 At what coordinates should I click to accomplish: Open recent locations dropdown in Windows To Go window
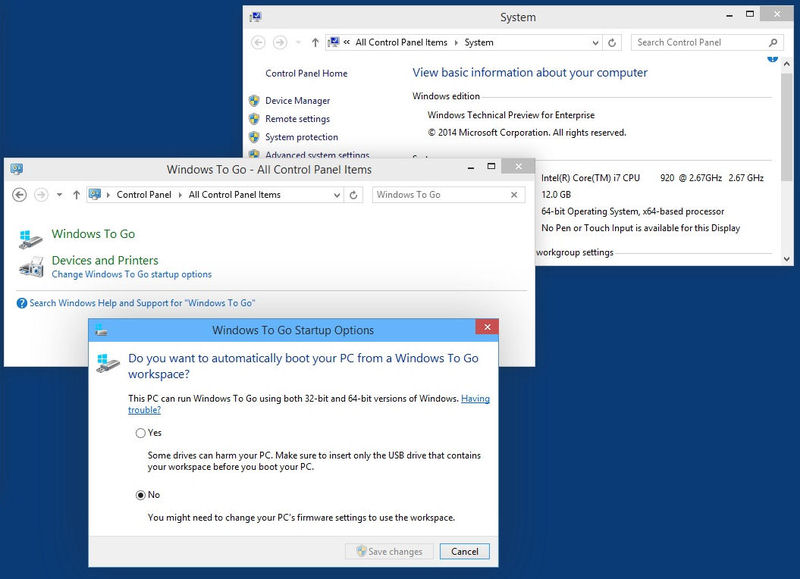60,195
